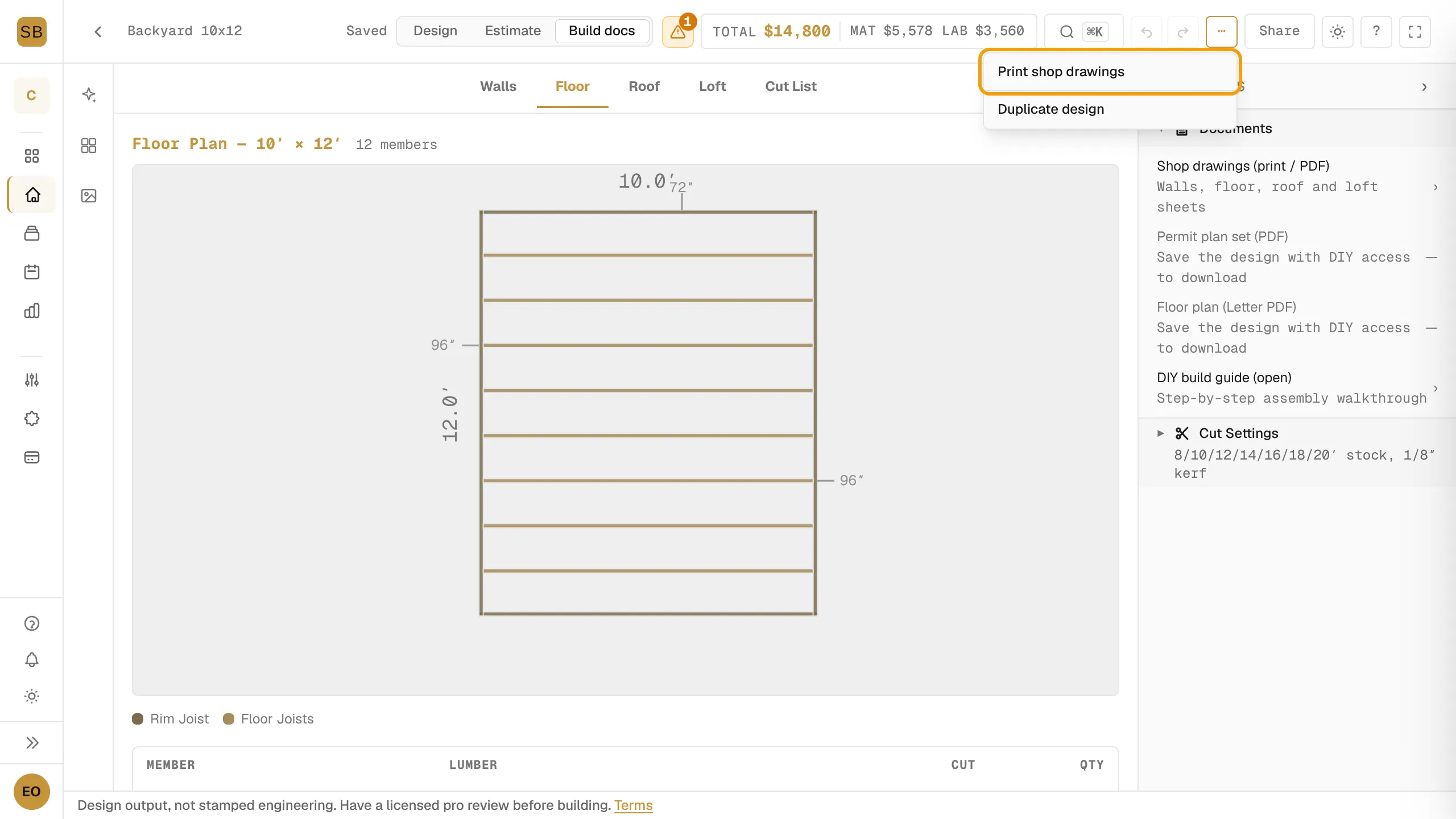Open the search command palette
The image size is (1456, 819).
pyautogui.click(x=1083, y=31)
